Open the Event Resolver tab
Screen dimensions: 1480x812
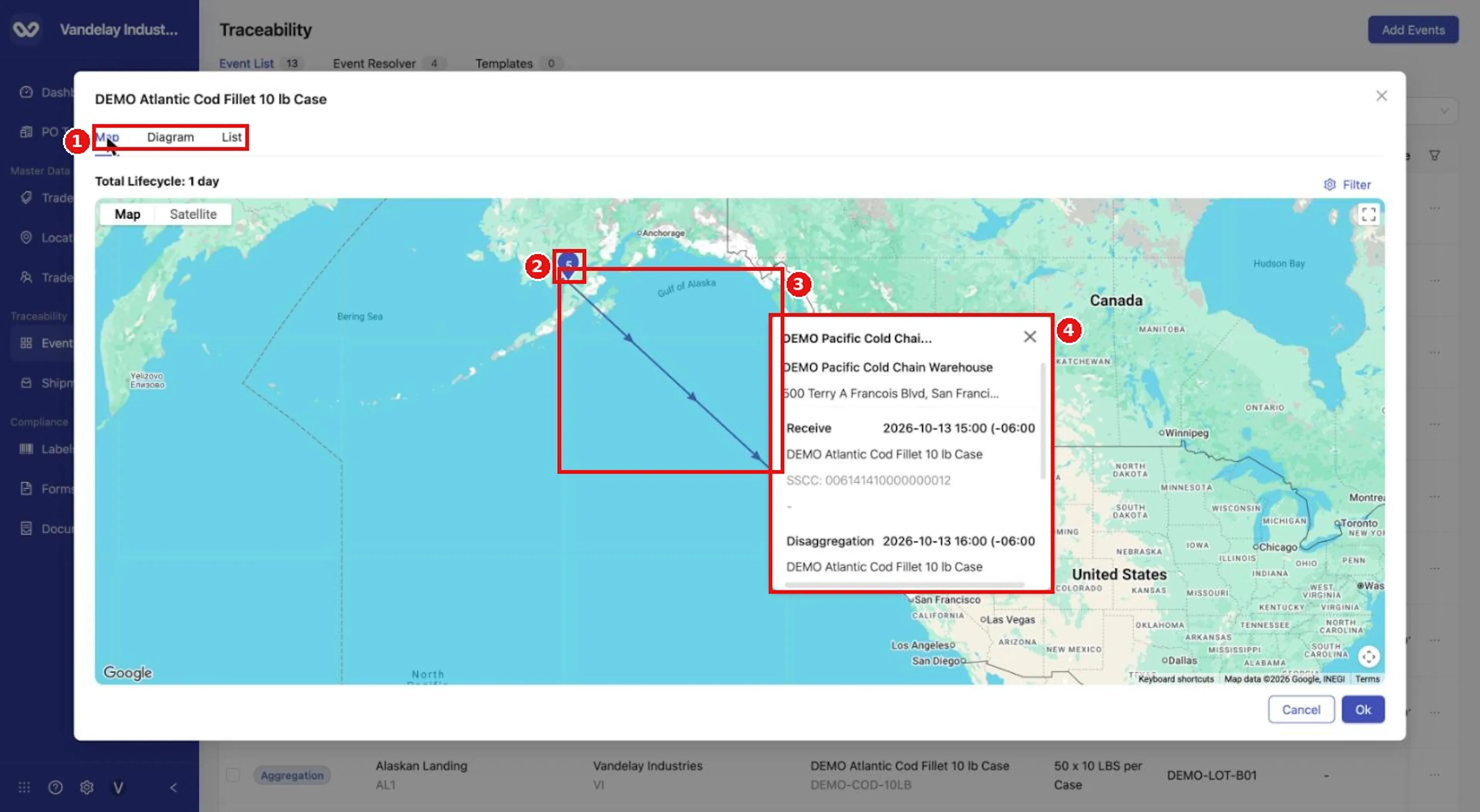click(x=374, y=64)
